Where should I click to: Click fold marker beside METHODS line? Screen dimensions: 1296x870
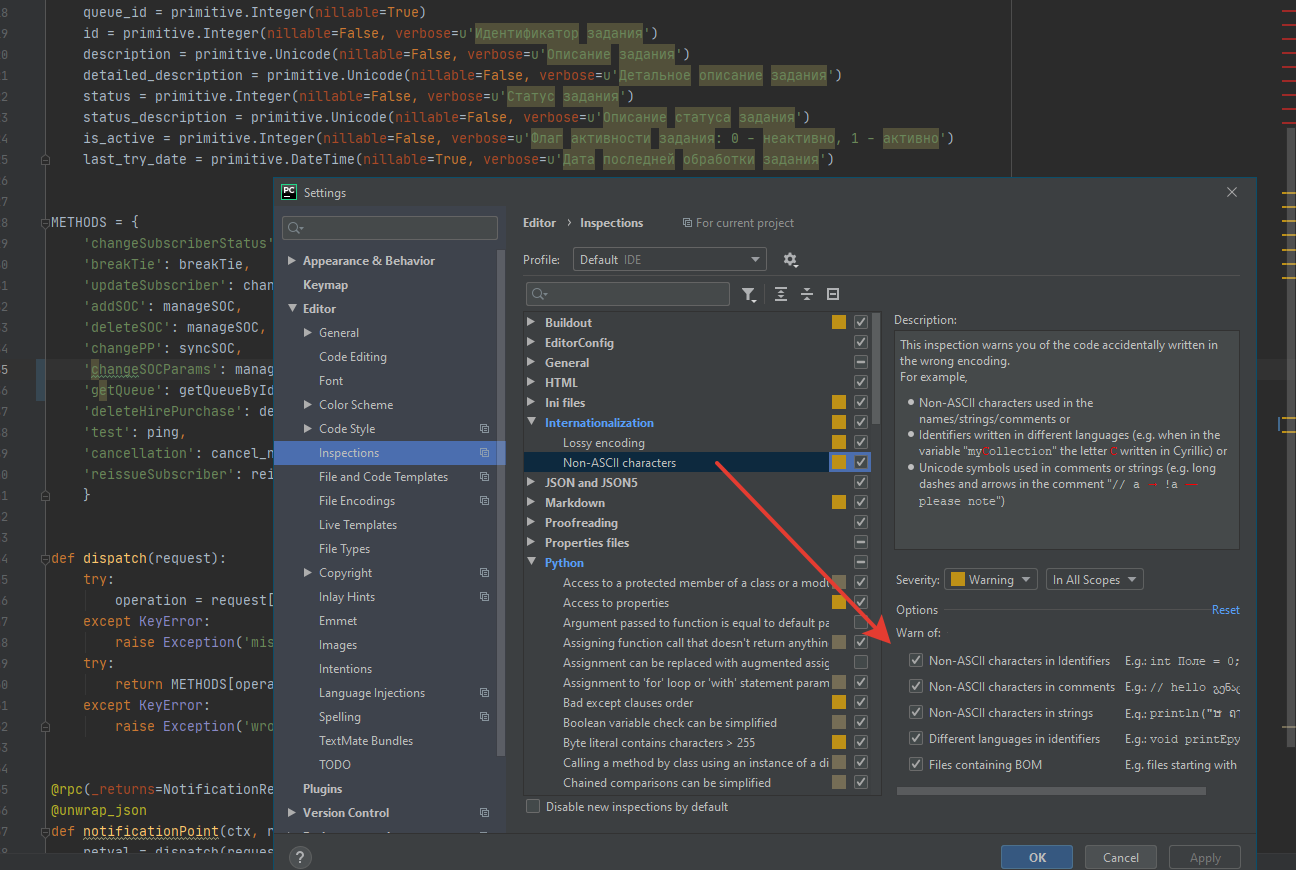pos(44,222)
